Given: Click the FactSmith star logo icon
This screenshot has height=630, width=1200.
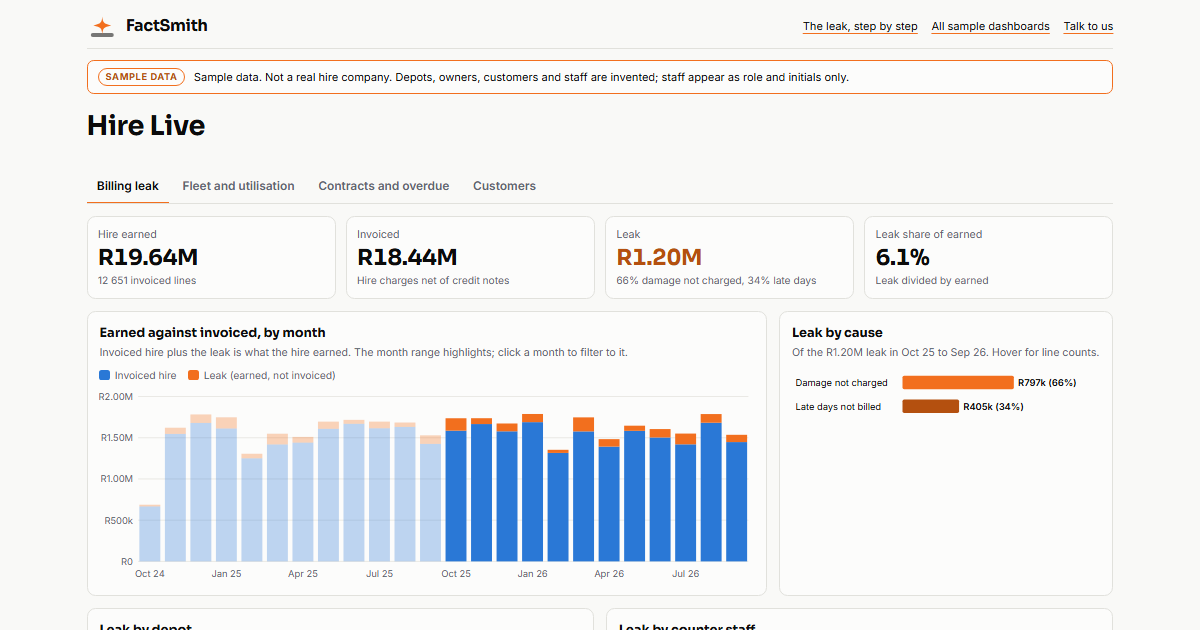Looking at the screenshot, I should pyautogui.click(x=102, y=27).
